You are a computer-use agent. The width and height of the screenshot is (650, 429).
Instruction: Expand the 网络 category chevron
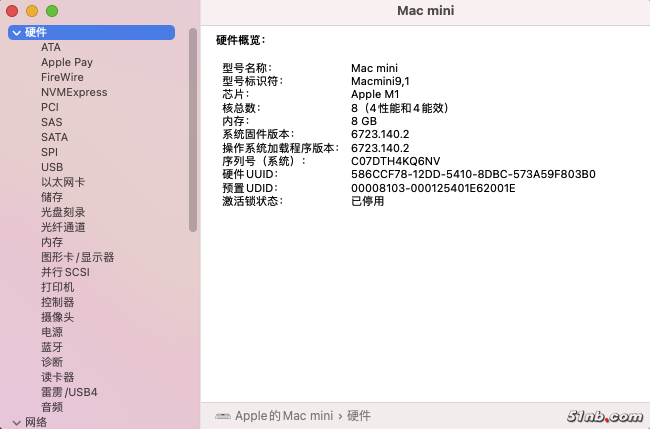pos(17,422)
